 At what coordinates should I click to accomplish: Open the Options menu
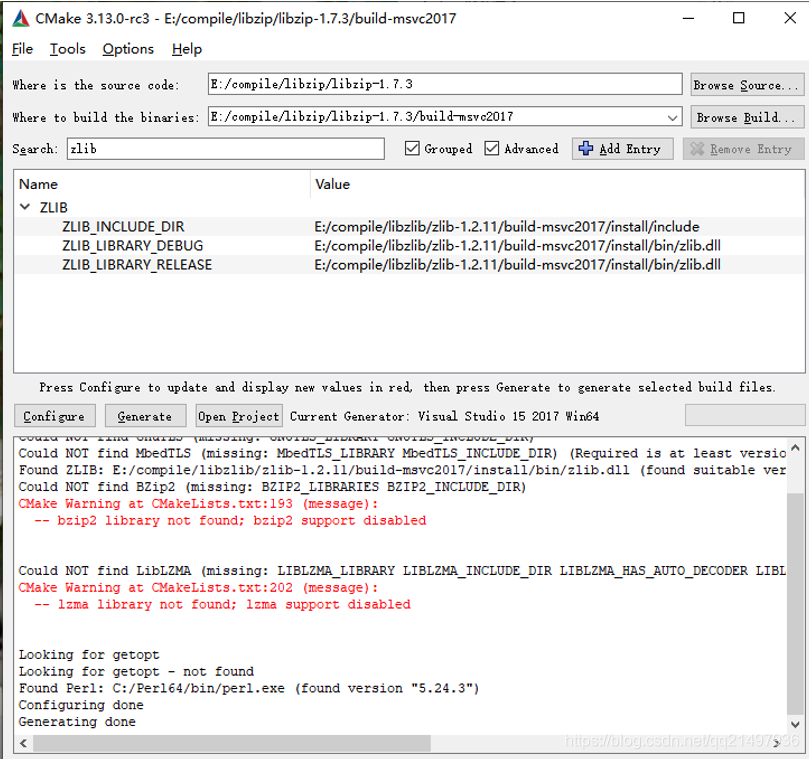(128, 49)
